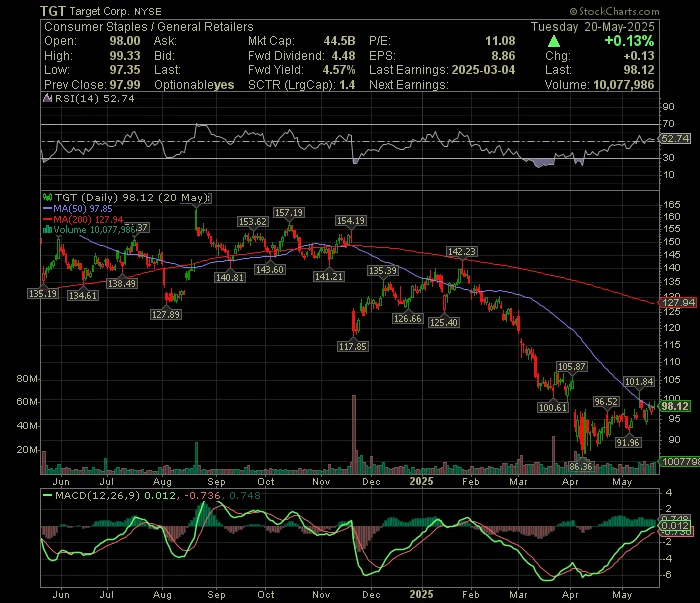700x603 pixels.
Task: Click the Fwd Dividend value 4.48
Action: point(343,56)
